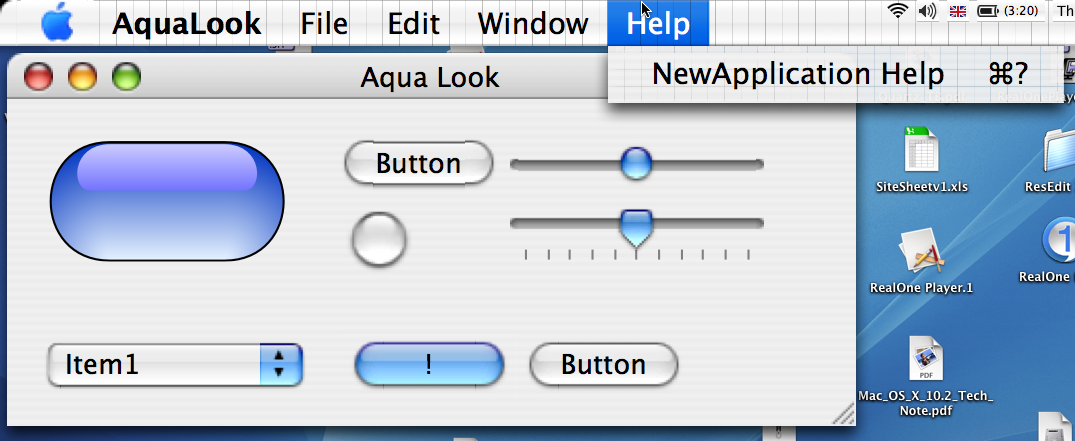Image resolution: width=1075 pixels, height=441 pixels.
Task: Select the SiteSheetv1.xls file icon
Action: pyautogui.click(x=921, y=149)
